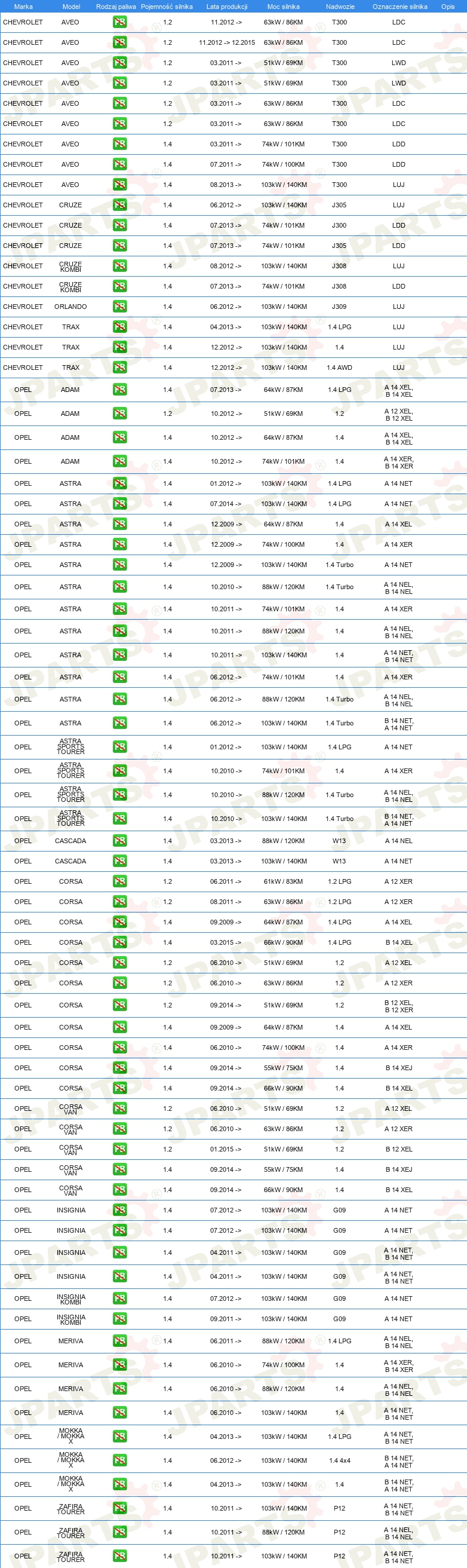Click fuel icon in Corsa Van 01.2015 row
This screenshot has height=1568, width=467.
pyautogui.click(x=120, y=1149)
